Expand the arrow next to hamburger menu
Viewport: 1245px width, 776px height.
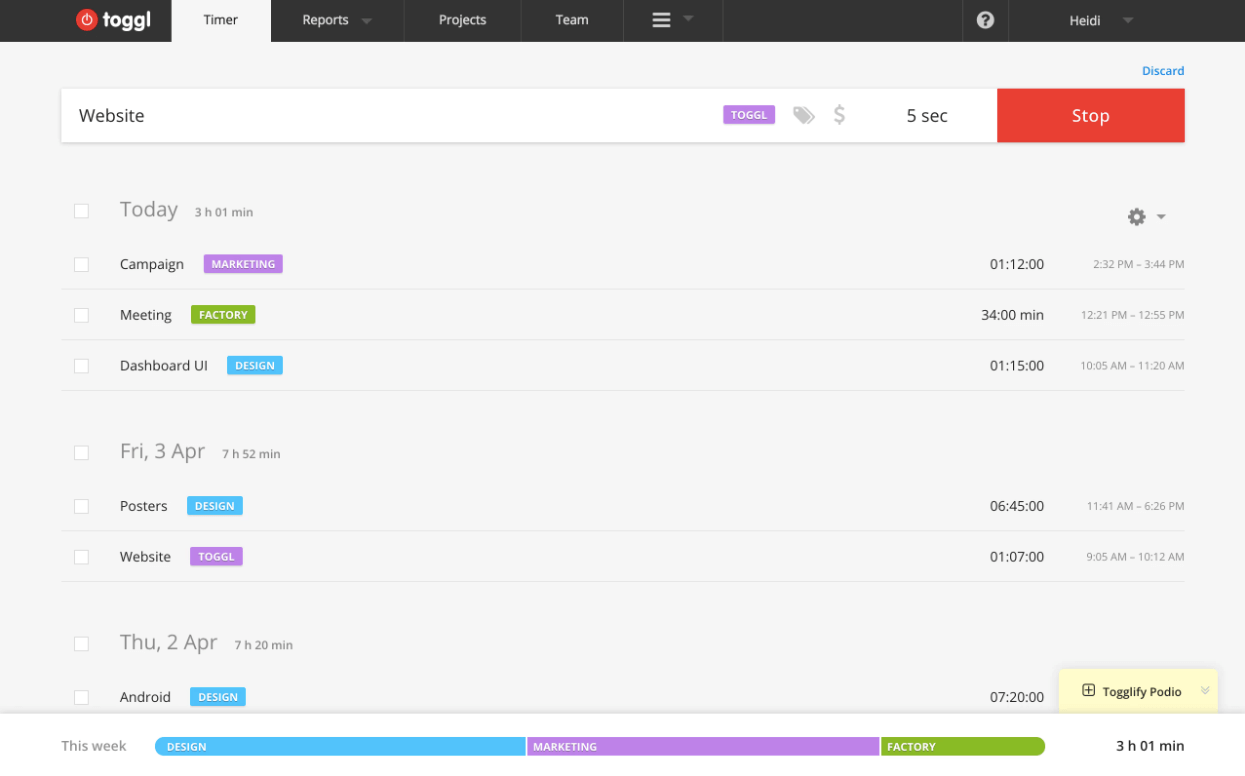pos(688,19)
